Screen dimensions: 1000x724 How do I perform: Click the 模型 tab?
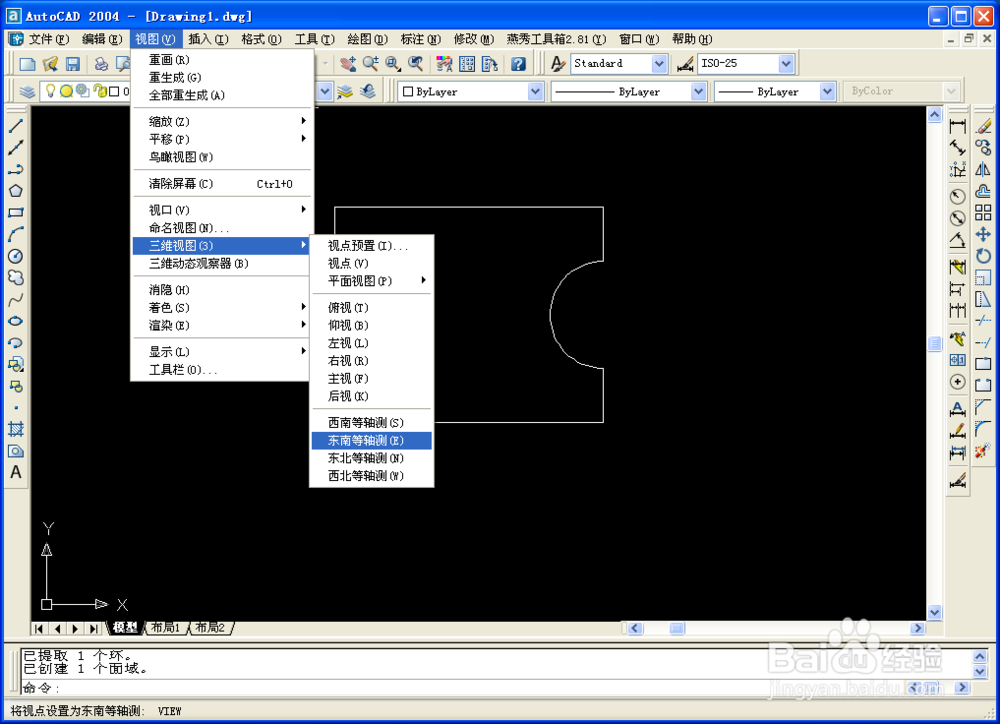pyautogui.click(x=123, y=628)
